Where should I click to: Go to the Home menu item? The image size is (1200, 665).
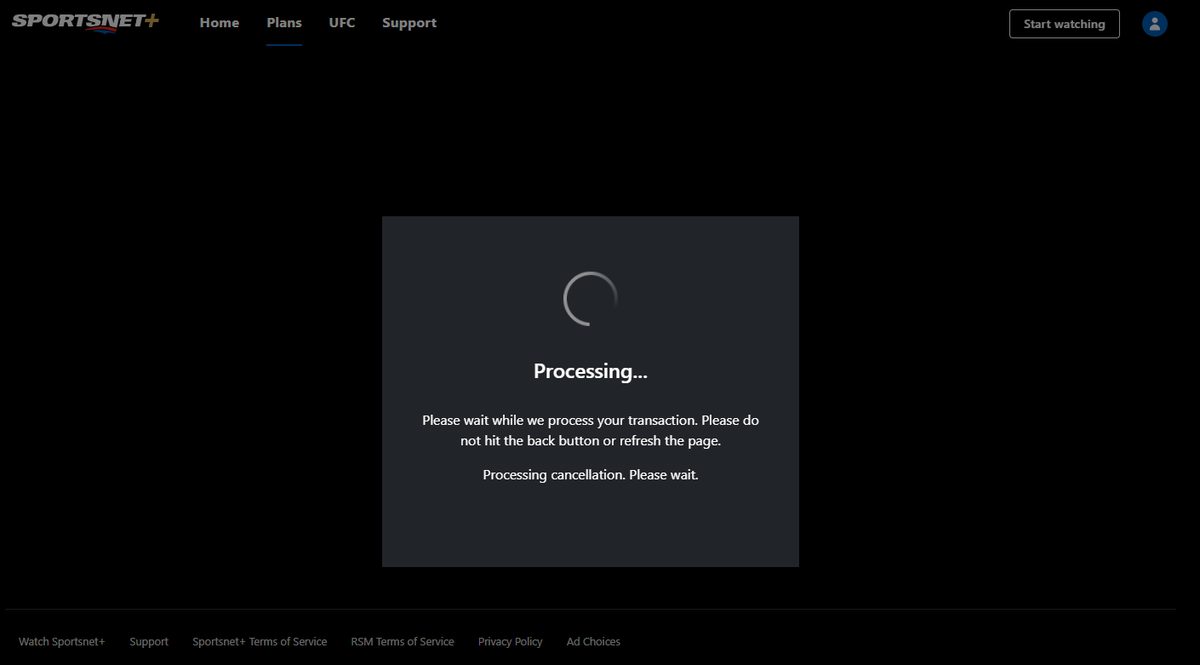tap(219, 23)
